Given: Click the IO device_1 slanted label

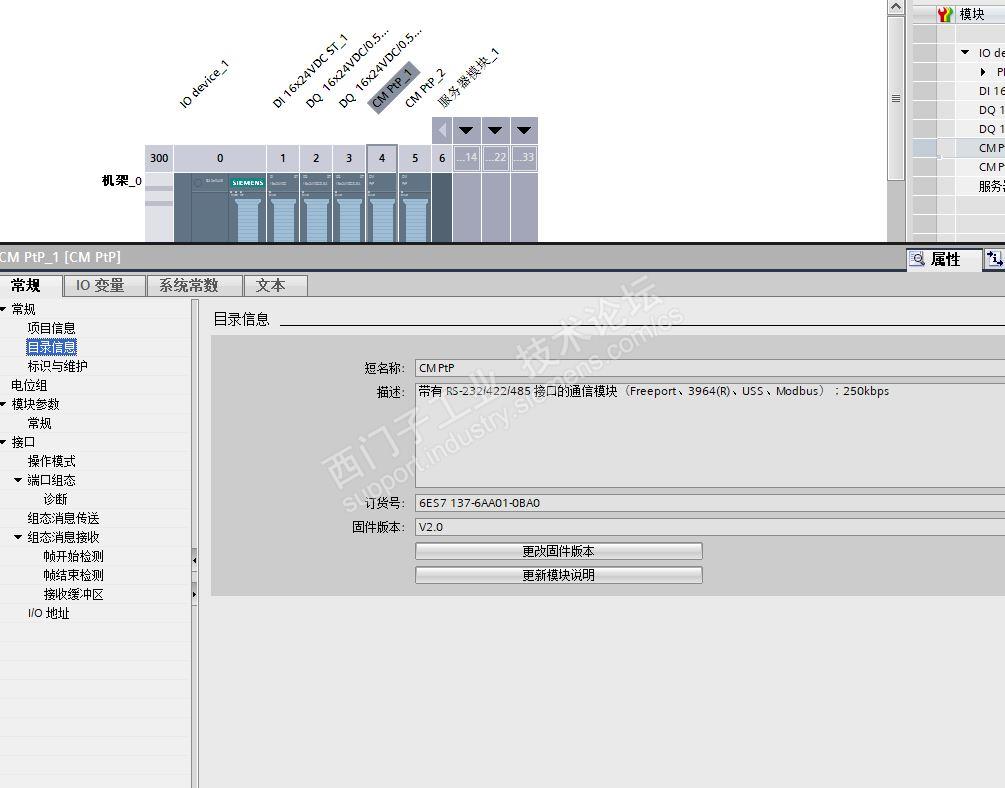Looking at the screenshot, I should pyautogui.click(x=204, y=84).
